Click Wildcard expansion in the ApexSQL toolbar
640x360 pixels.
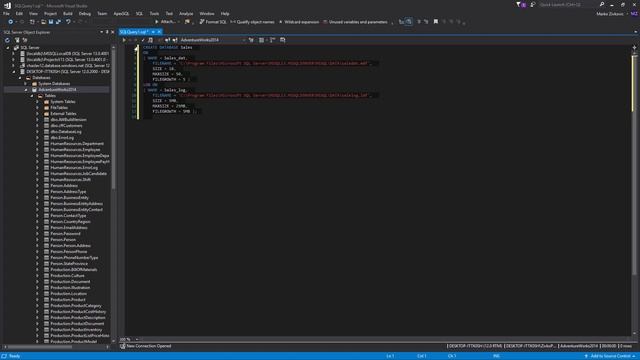[299, 22]
